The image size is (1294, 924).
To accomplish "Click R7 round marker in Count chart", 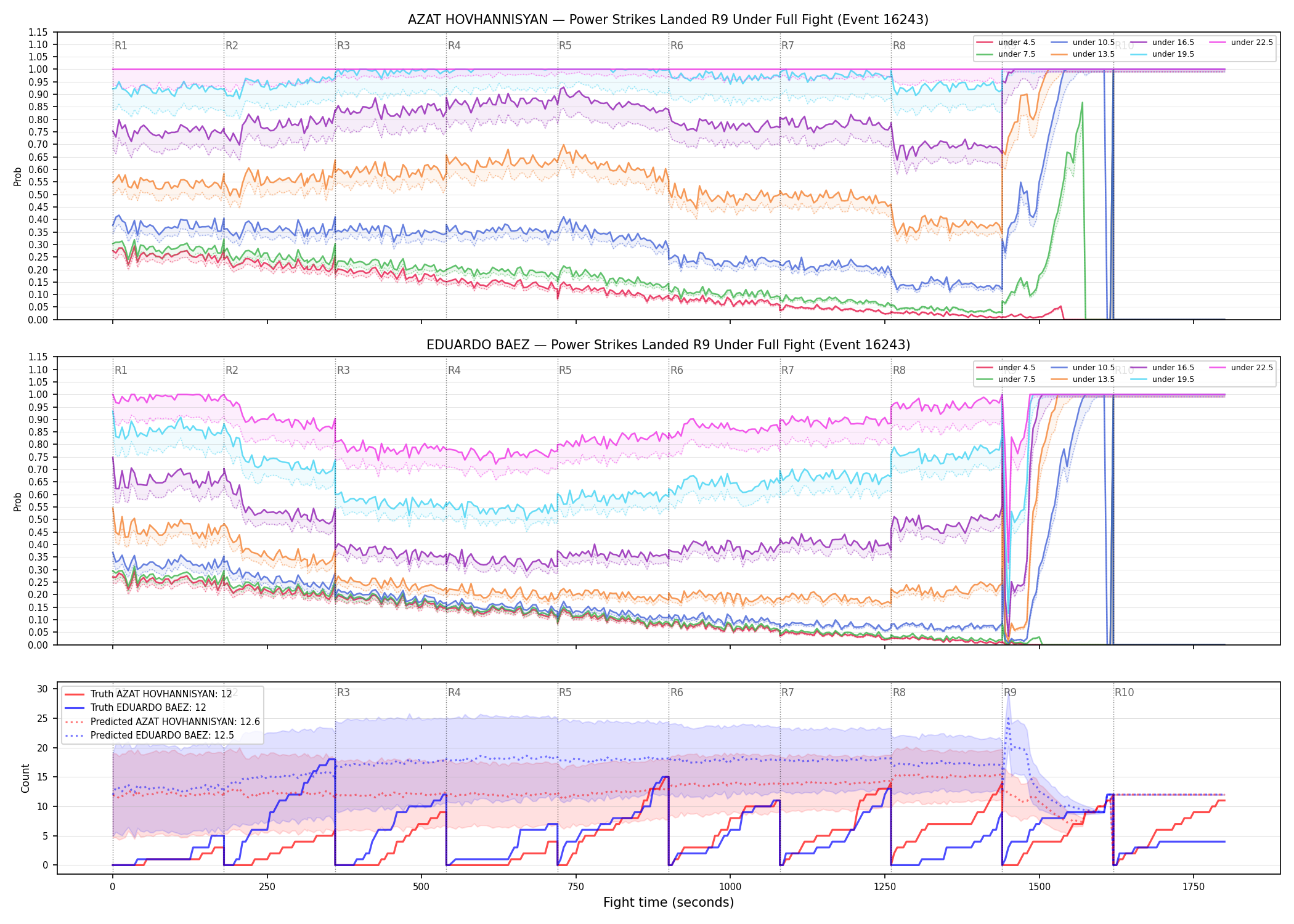I will pos(787,692).
